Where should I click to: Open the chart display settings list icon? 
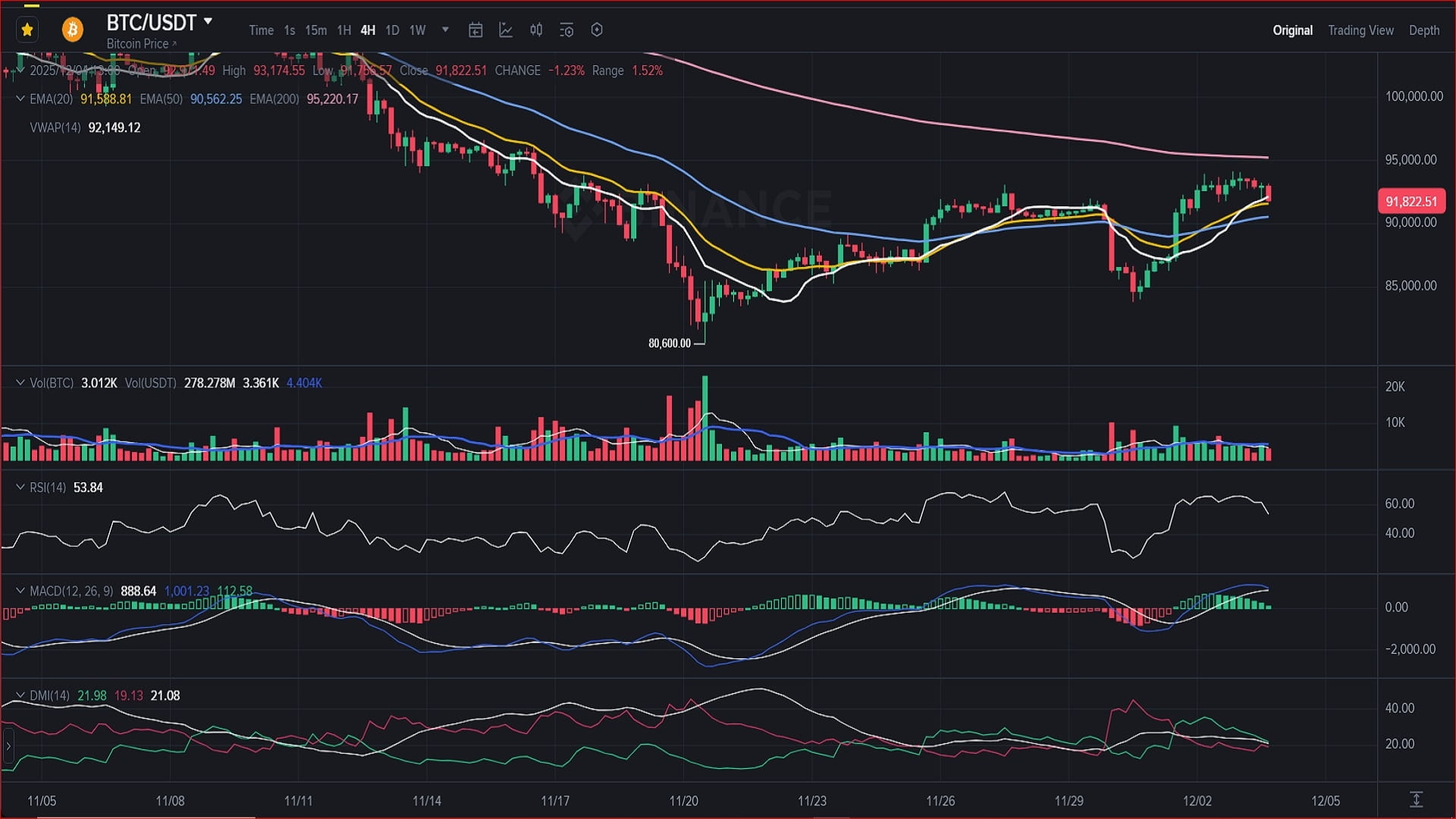[x=566, y=30]
